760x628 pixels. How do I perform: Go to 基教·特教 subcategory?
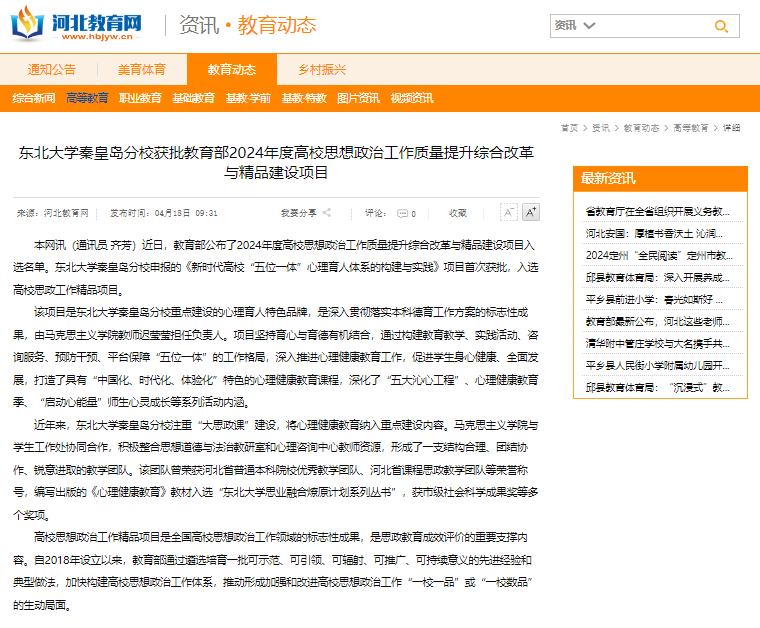304,98
